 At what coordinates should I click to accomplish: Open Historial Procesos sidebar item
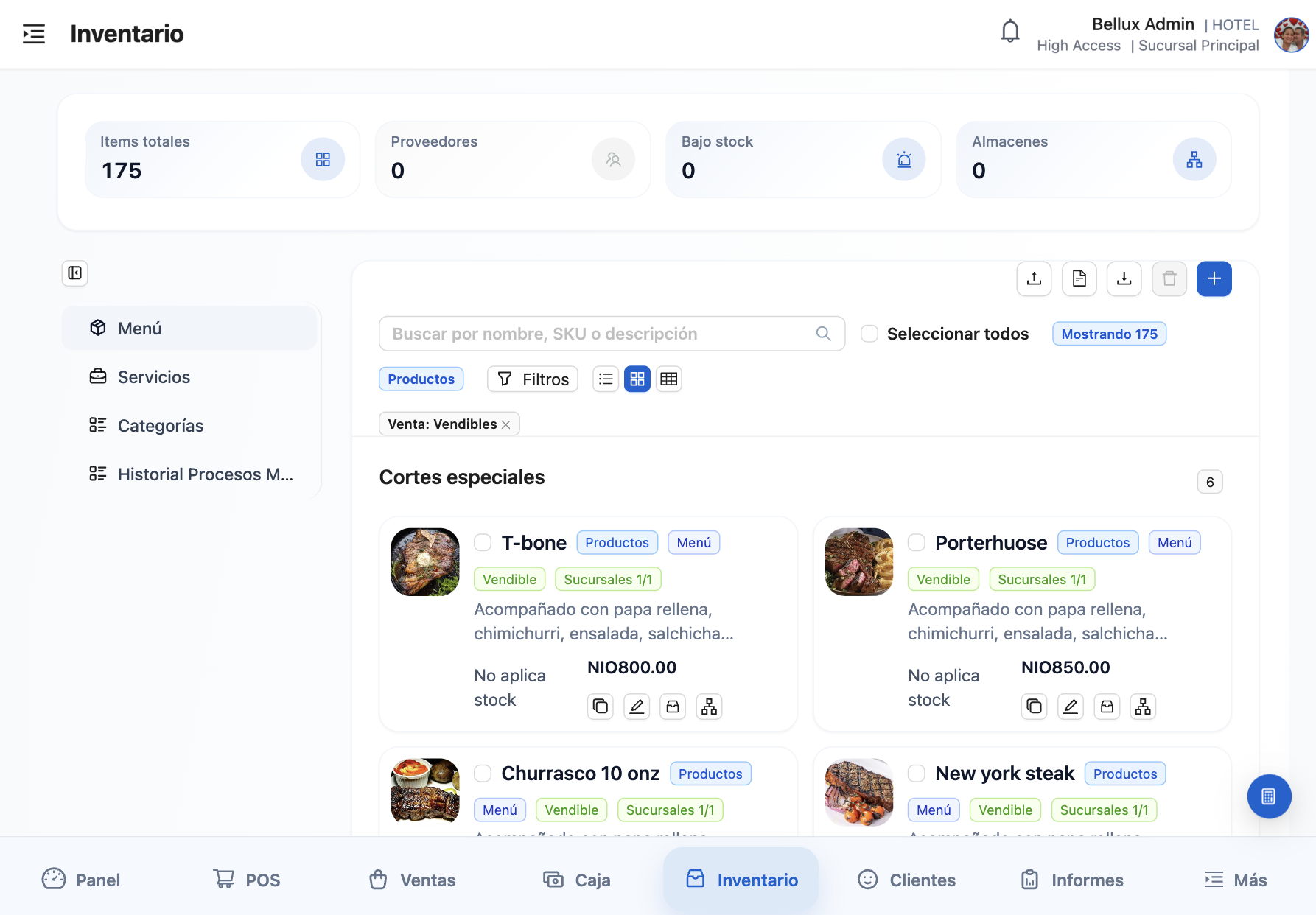pyautogui.click(x=189, y=474)
